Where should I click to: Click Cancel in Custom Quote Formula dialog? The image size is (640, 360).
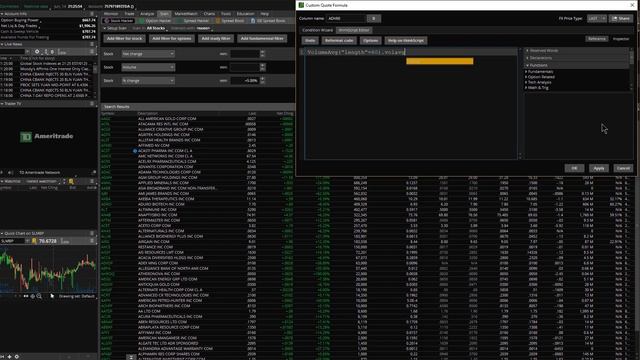coord(623,168)
